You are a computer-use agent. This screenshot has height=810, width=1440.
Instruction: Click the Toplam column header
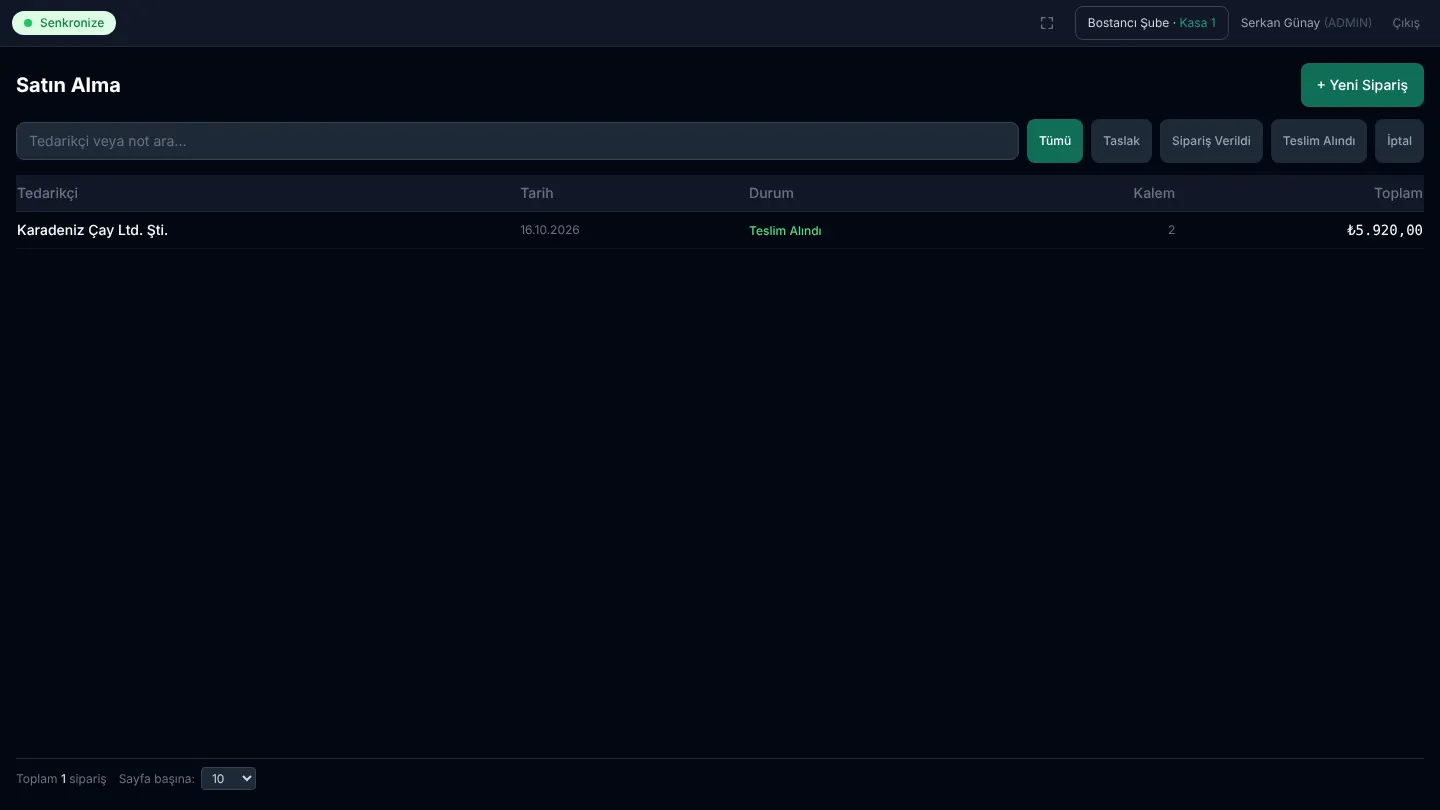click(1398, 193)
